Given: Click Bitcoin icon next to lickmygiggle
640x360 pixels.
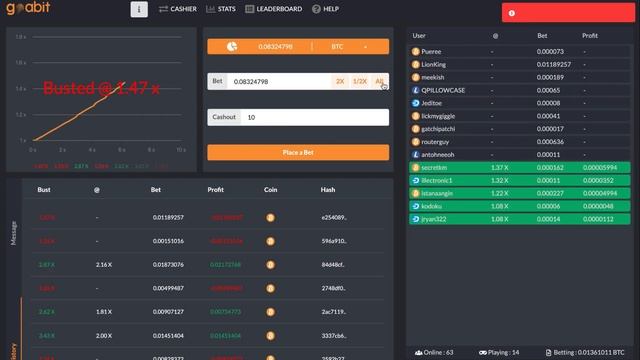Looking at the screenshot, I should coord(416,116).
